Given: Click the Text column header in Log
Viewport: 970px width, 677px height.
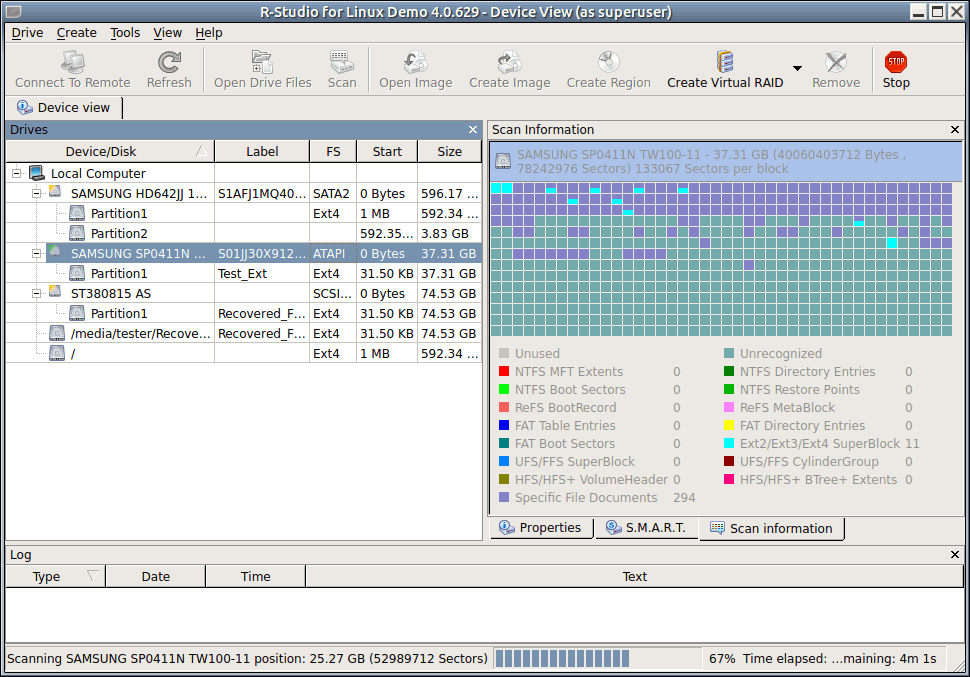Looking at the screenshot, I should [635, 577].
